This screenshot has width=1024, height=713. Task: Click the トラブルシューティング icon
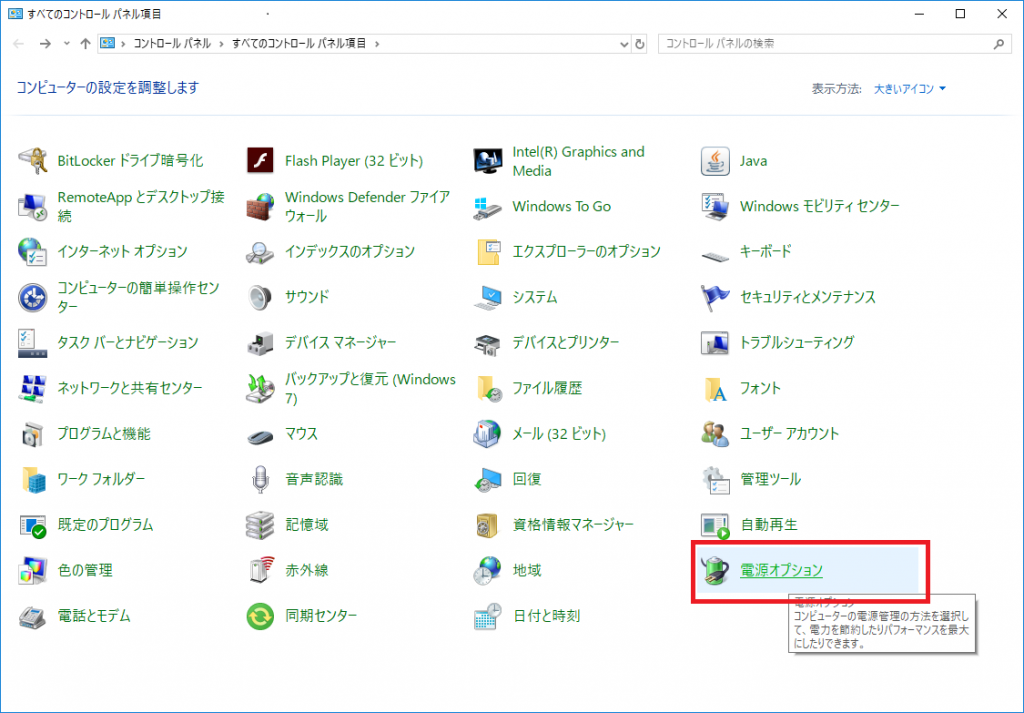[715, 343]
